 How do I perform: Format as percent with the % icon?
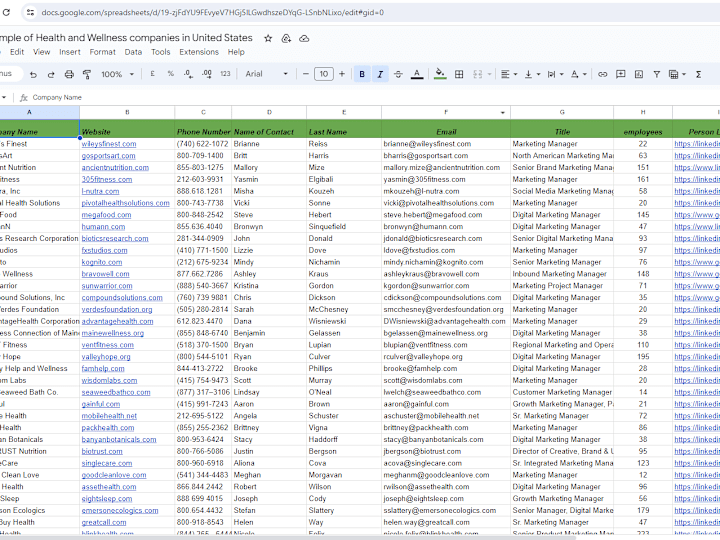[170, 74]
